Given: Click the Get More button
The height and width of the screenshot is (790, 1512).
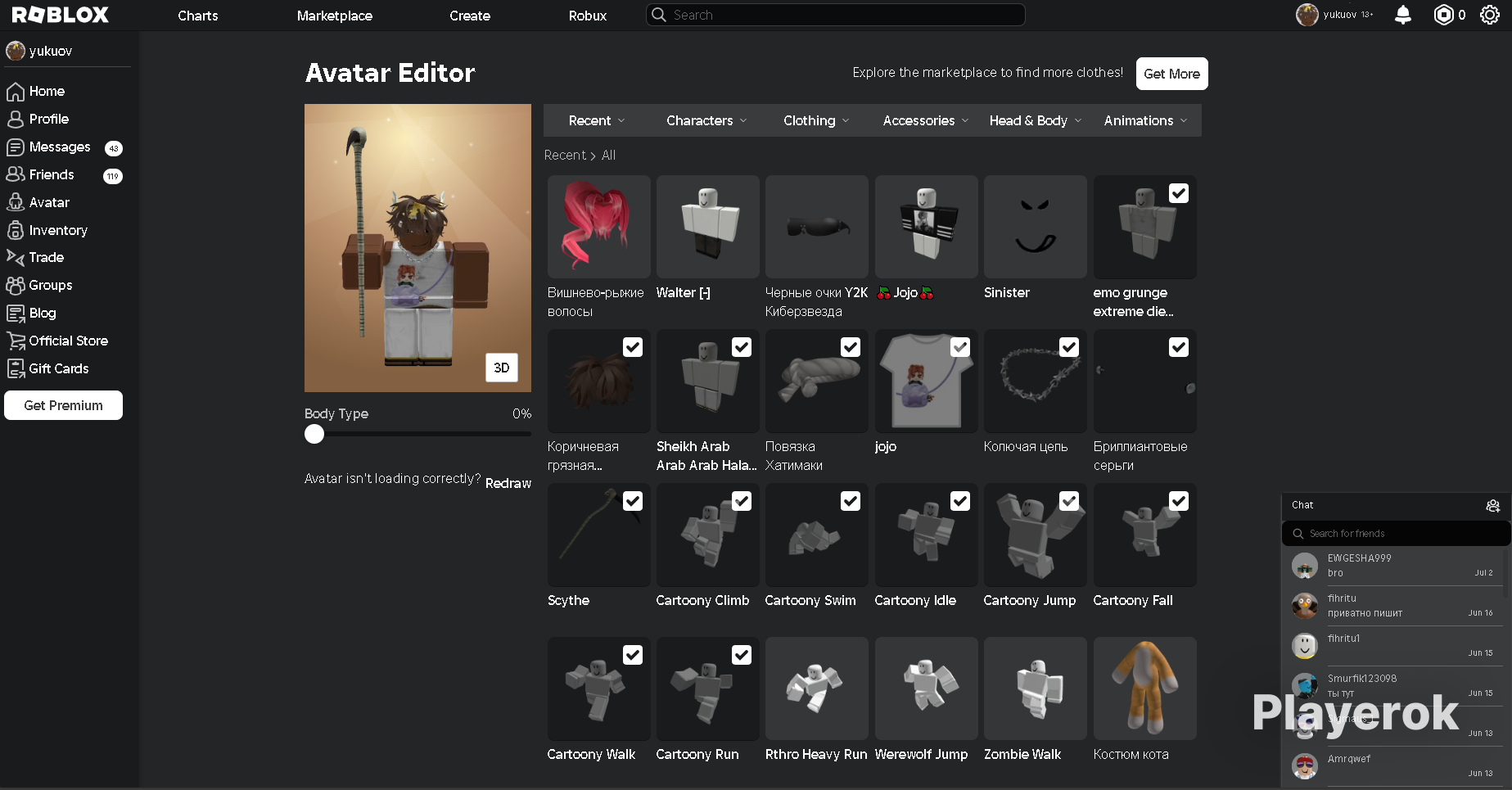Looking at the screenshot, I should coord(1171,74).
